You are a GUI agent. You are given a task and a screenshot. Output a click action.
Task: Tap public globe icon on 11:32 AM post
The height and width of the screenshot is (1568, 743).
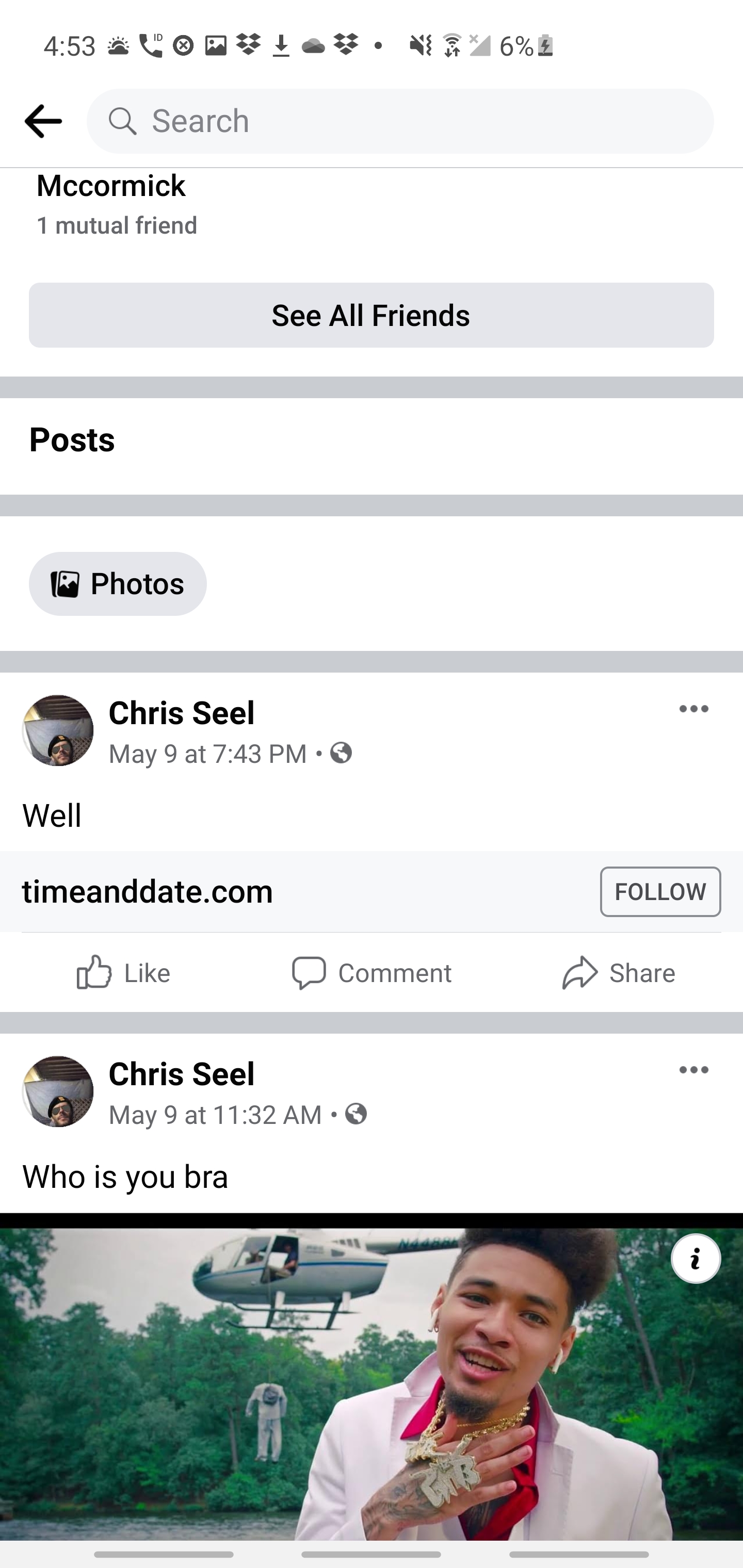click(356, 1114)
